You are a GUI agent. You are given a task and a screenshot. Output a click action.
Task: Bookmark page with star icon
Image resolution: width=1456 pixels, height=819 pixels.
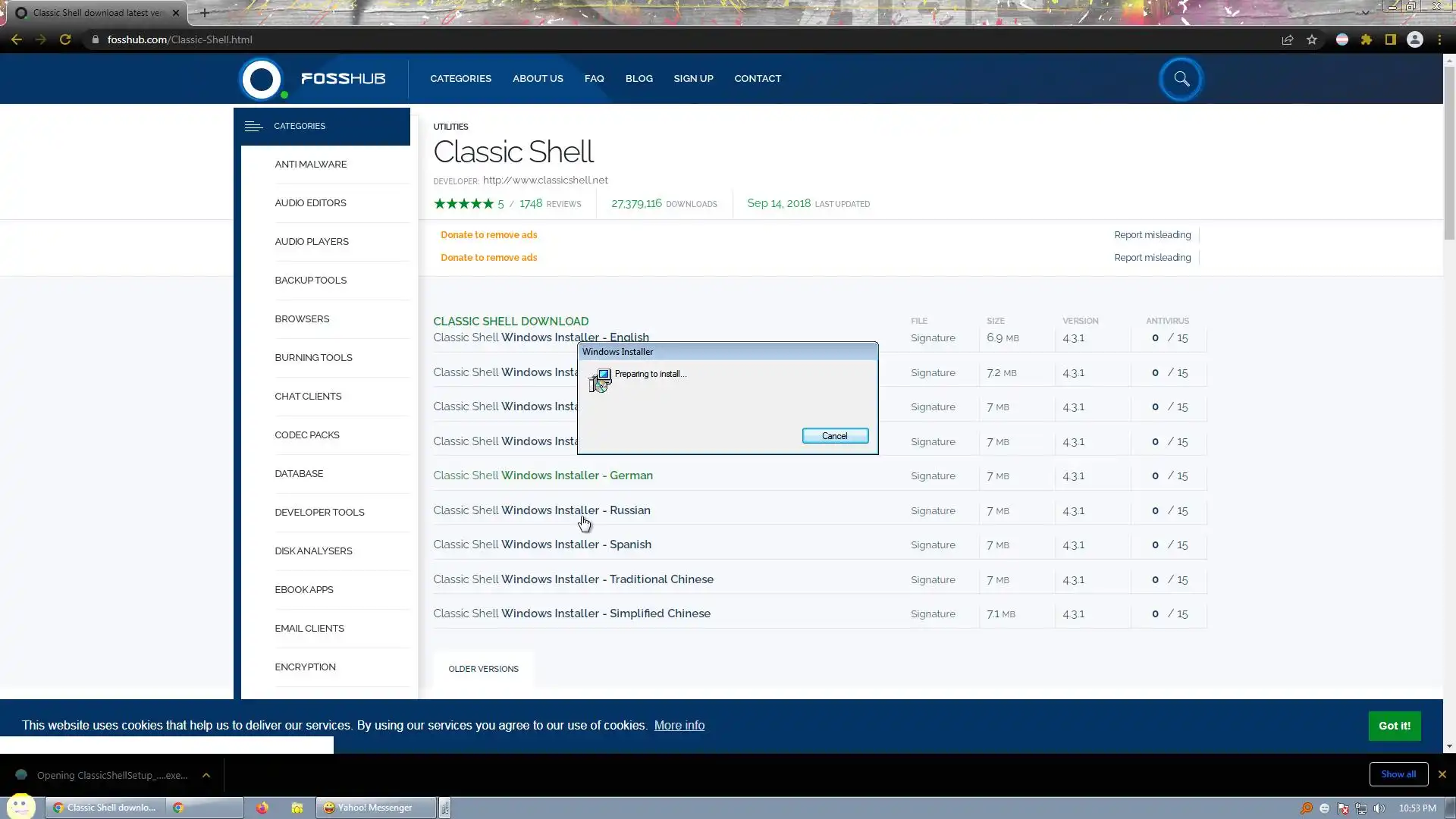coord(1312,39)
